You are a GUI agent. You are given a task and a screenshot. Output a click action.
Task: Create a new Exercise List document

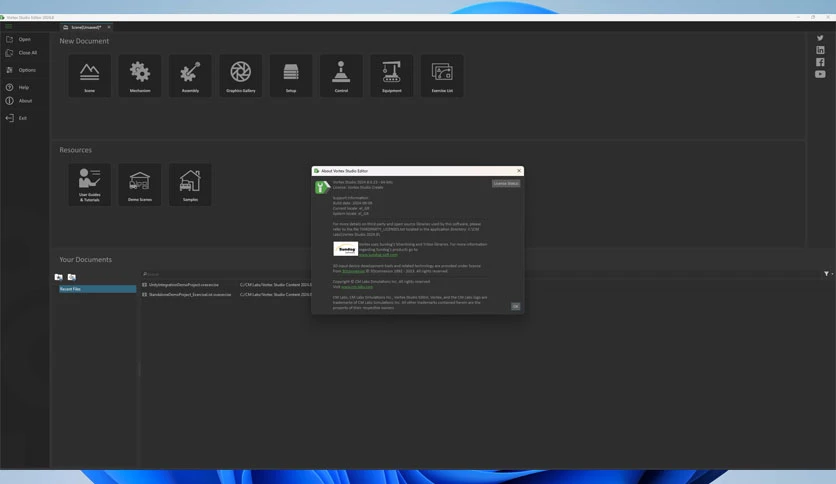[x=442, y=76]
